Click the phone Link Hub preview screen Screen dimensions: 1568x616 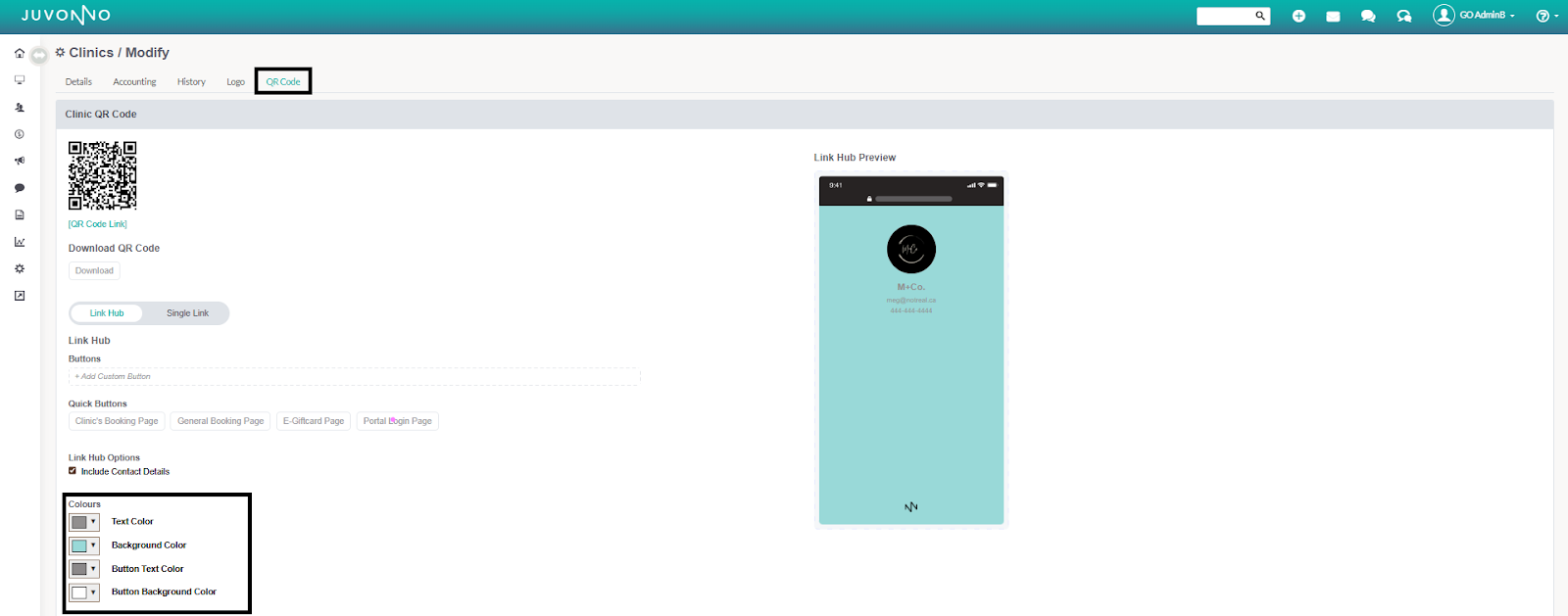pos(911,351)
